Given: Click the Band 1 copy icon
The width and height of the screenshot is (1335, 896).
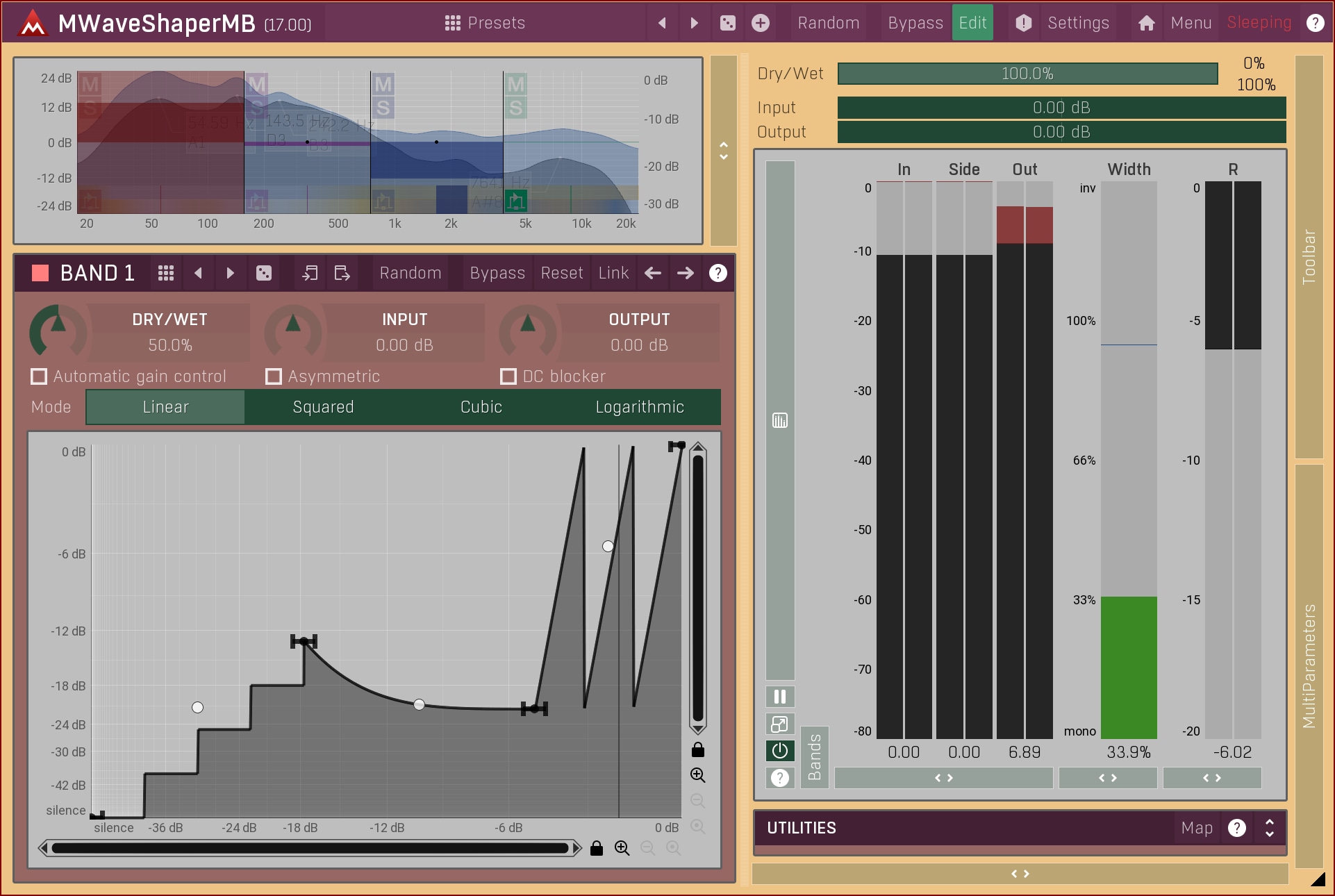Looking at the screenshot, I should tap(310, 273).
